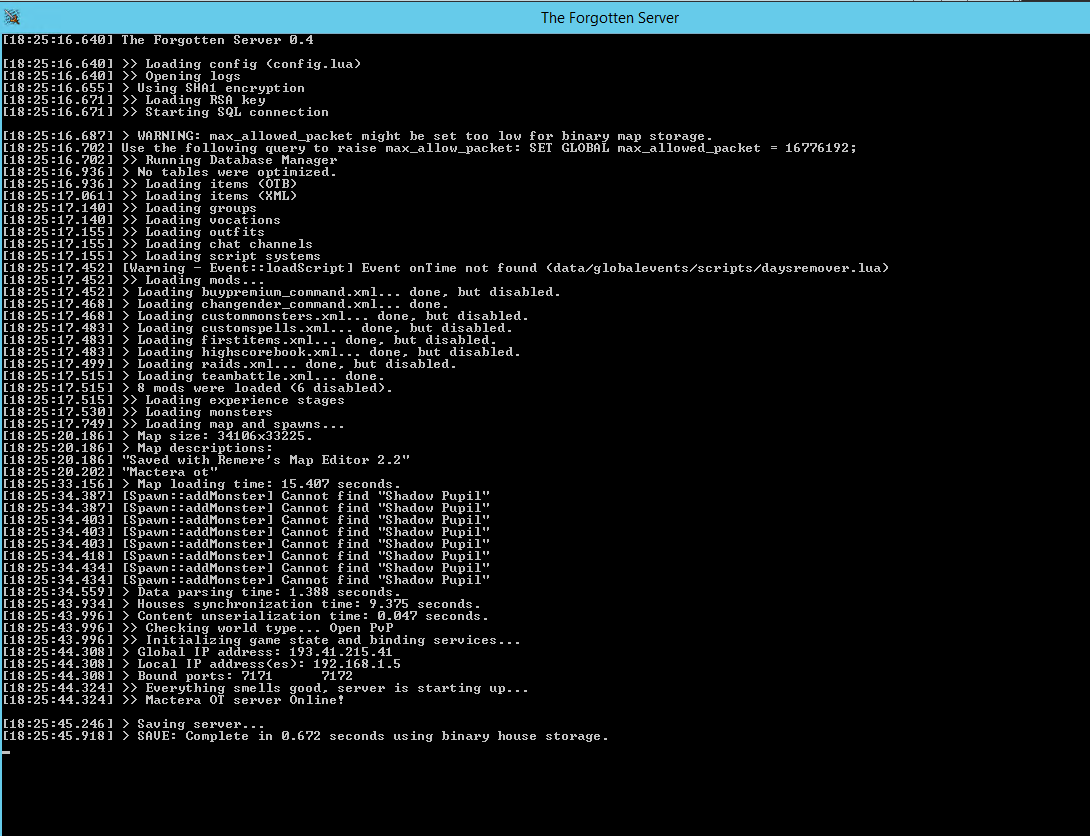Click the 'Running Database Manager' line
1090x836 pixels.
[170, 160]
